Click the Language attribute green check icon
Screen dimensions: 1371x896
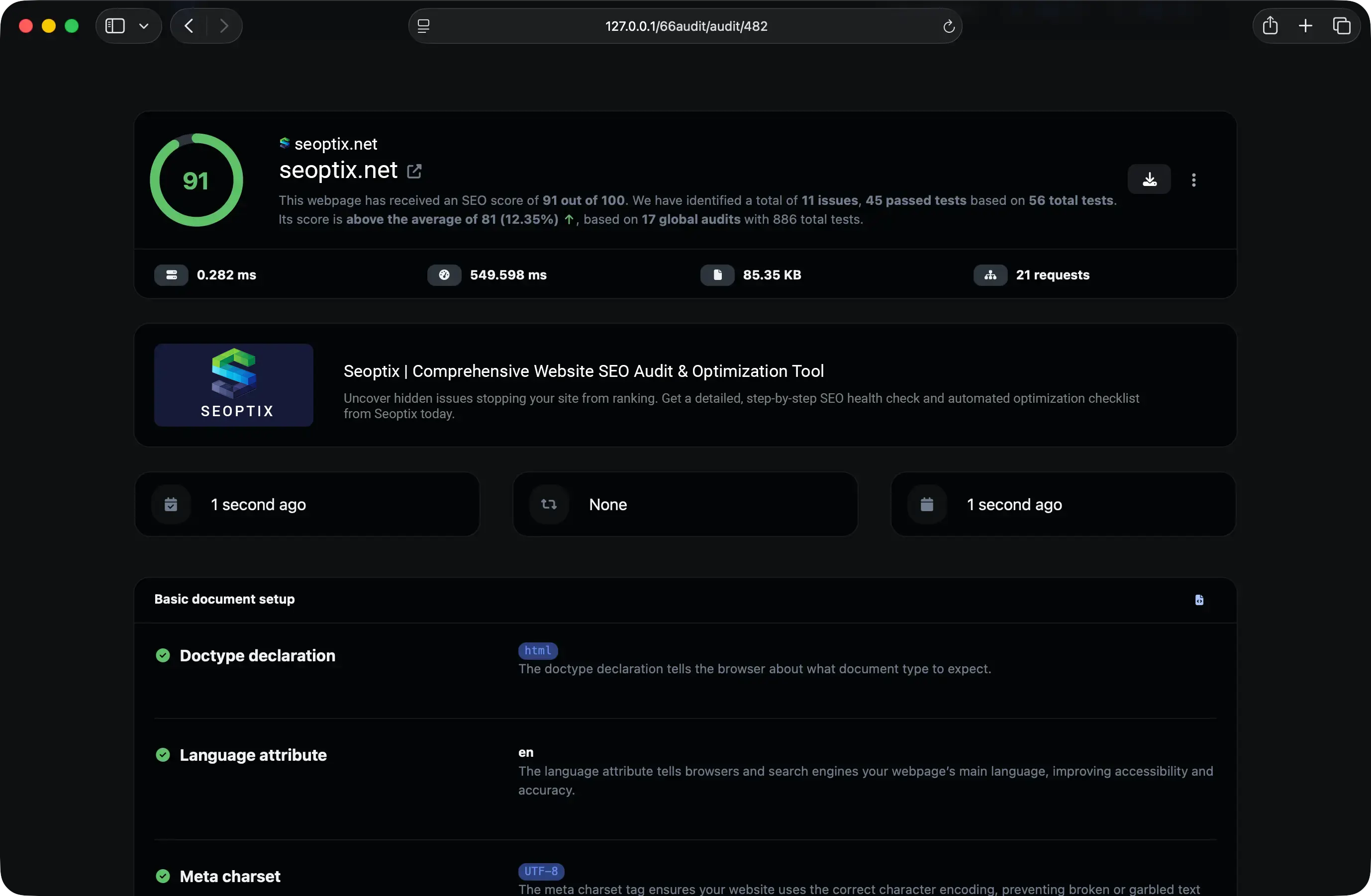163,754
